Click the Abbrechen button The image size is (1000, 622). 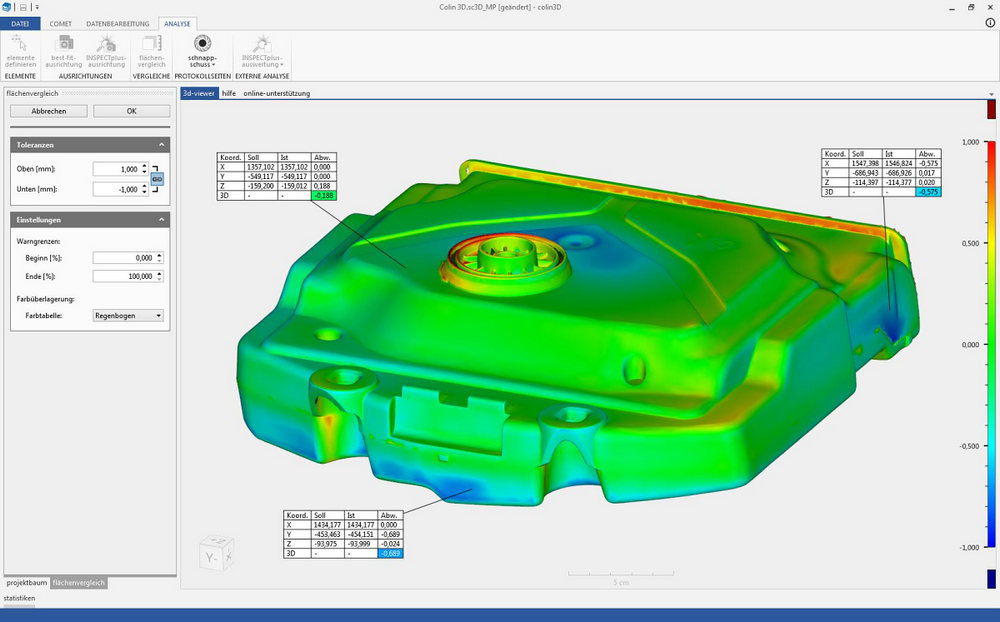tap(48, 111)
